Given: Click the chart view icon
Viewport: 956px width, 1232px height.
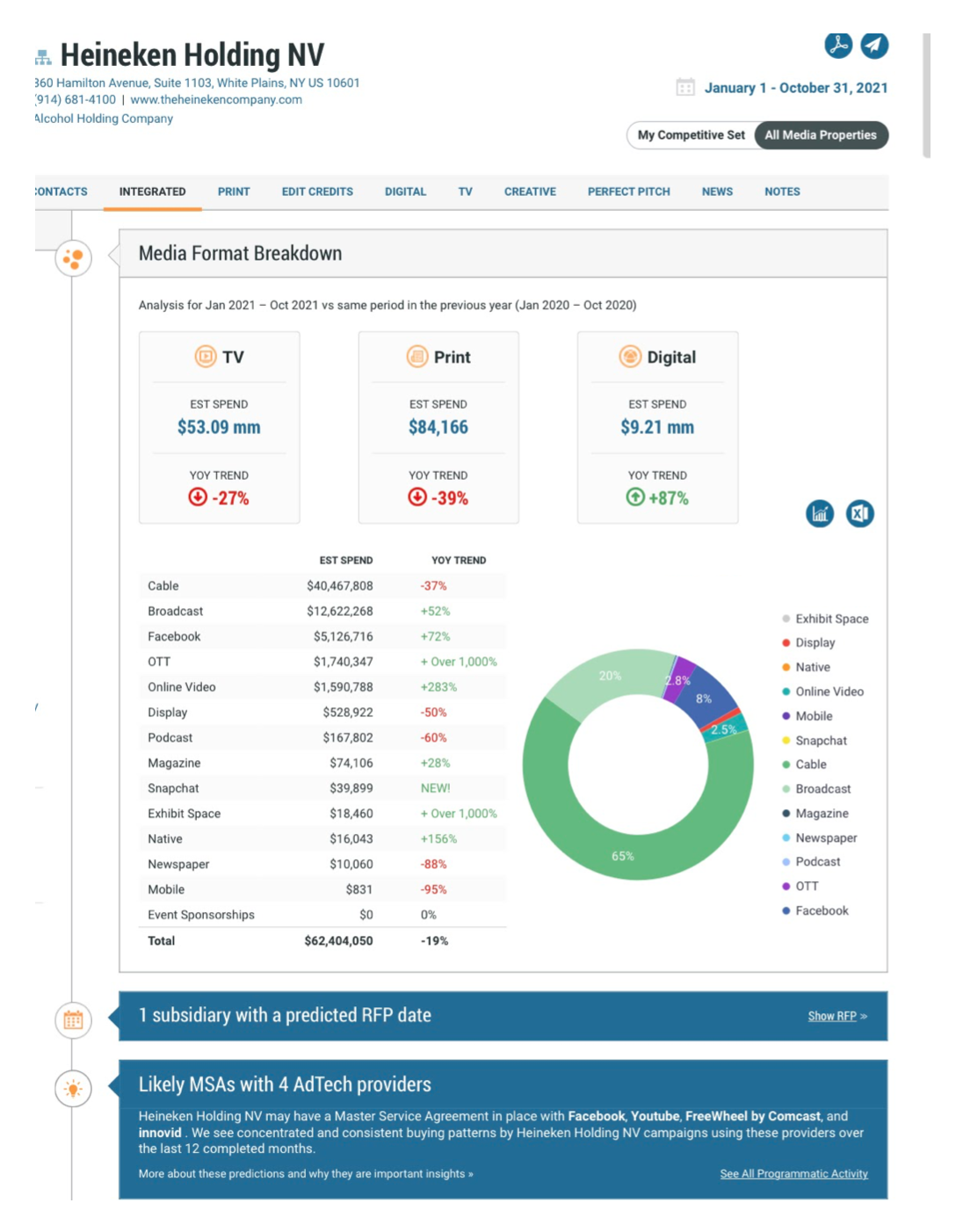Looking at the screenshot, I should [820, 514].
